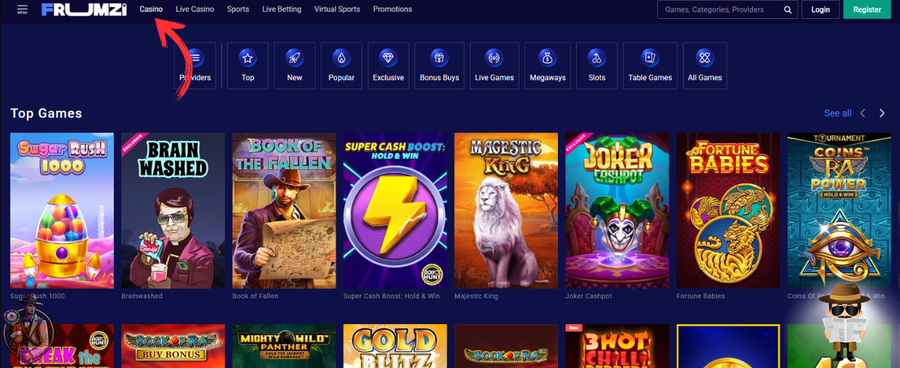Open the Live Betting tab

[282, 9]
